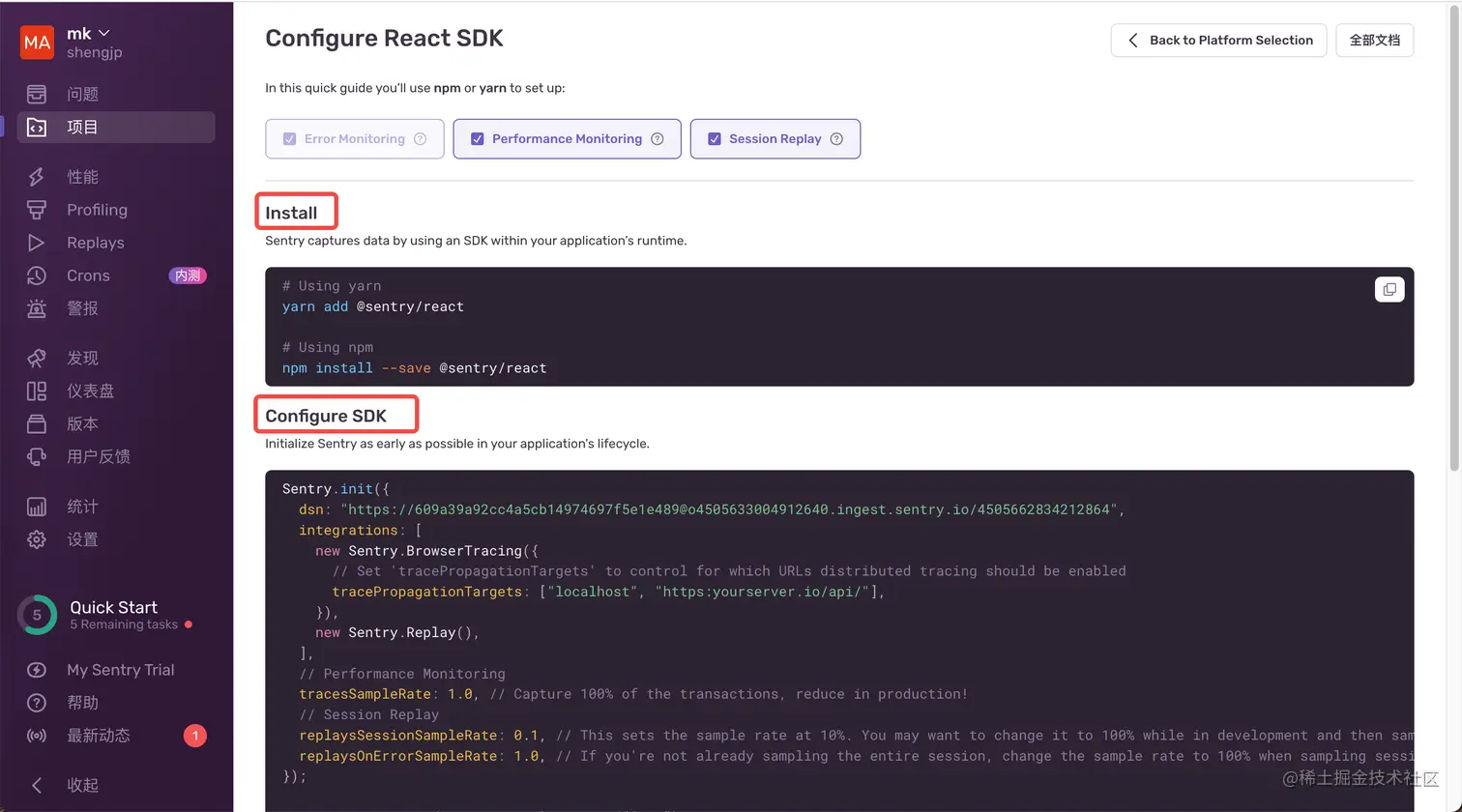The width and height of the screenshot is (1462, 812).
Task: Toggle the Performance Monitoring checkbox
Action: [477, 139]
